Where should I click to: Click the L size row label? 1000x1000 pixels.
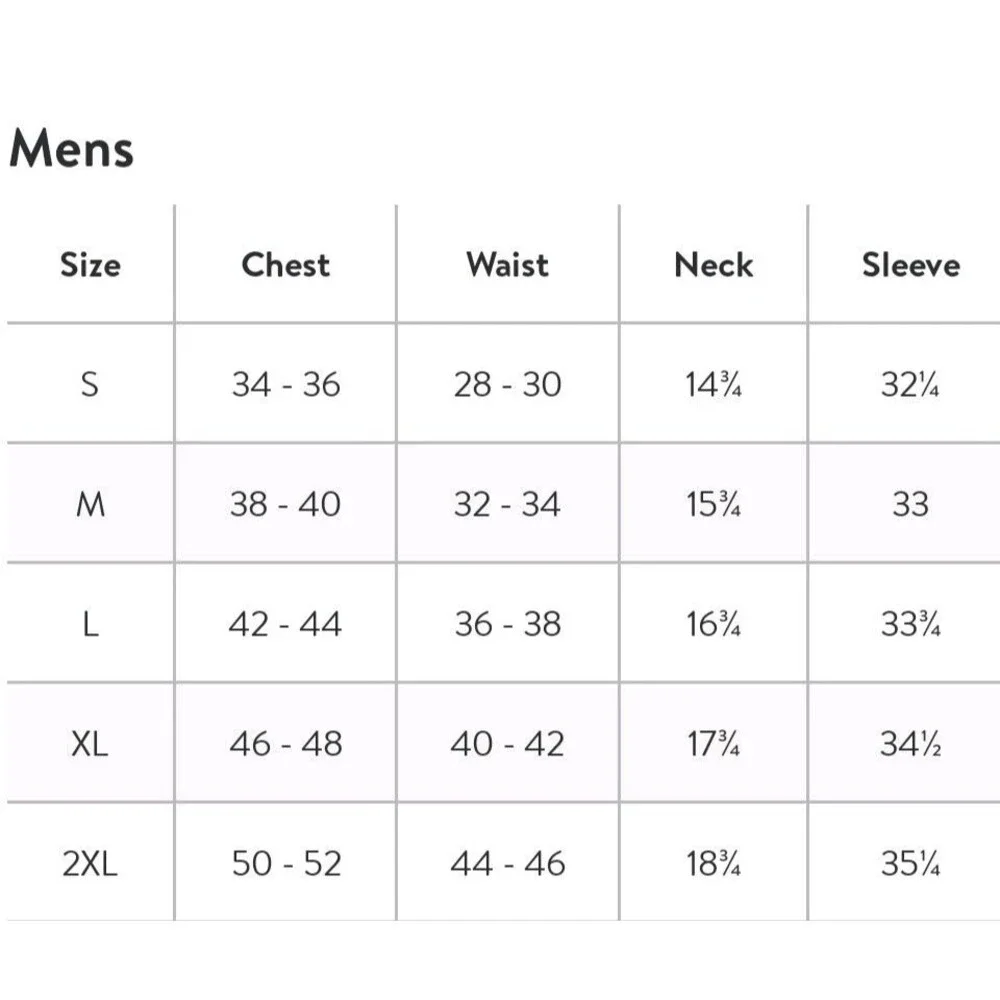pyautogui.click(x=91, y=624)
